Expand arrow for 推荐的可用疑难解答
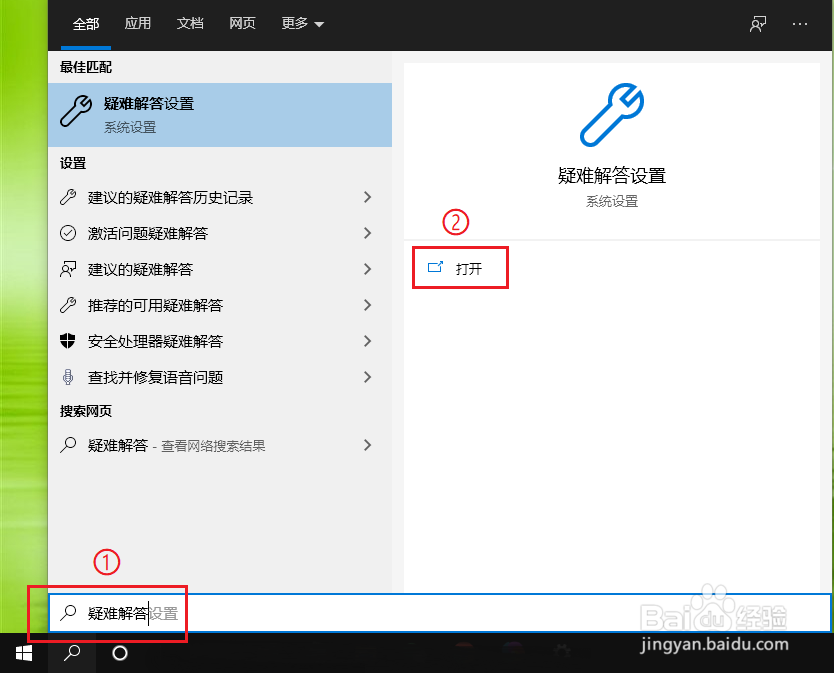This screenshot has height=673, width=834. pyautogui.click(x=367, y=305)
